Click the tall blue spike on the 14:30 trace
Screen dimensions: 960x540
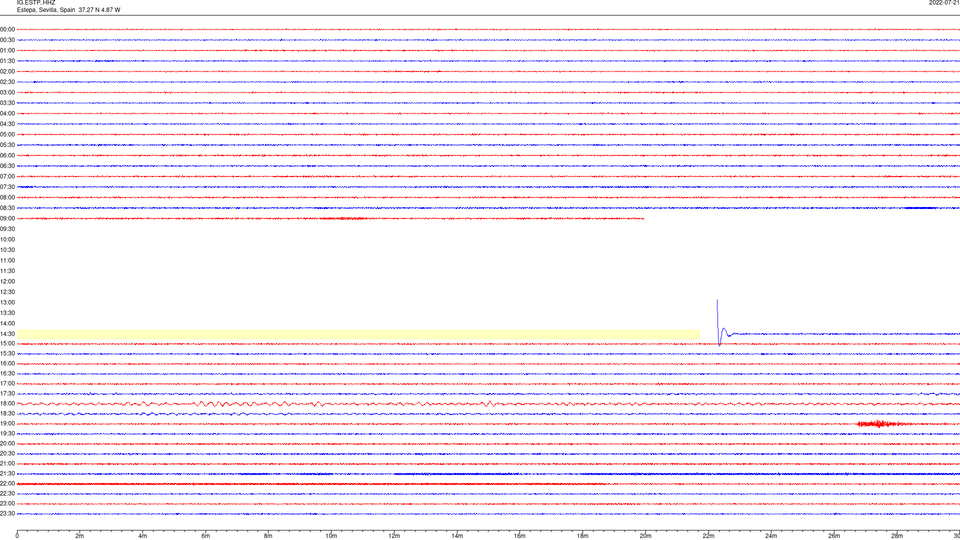click(x=718, y=321)
